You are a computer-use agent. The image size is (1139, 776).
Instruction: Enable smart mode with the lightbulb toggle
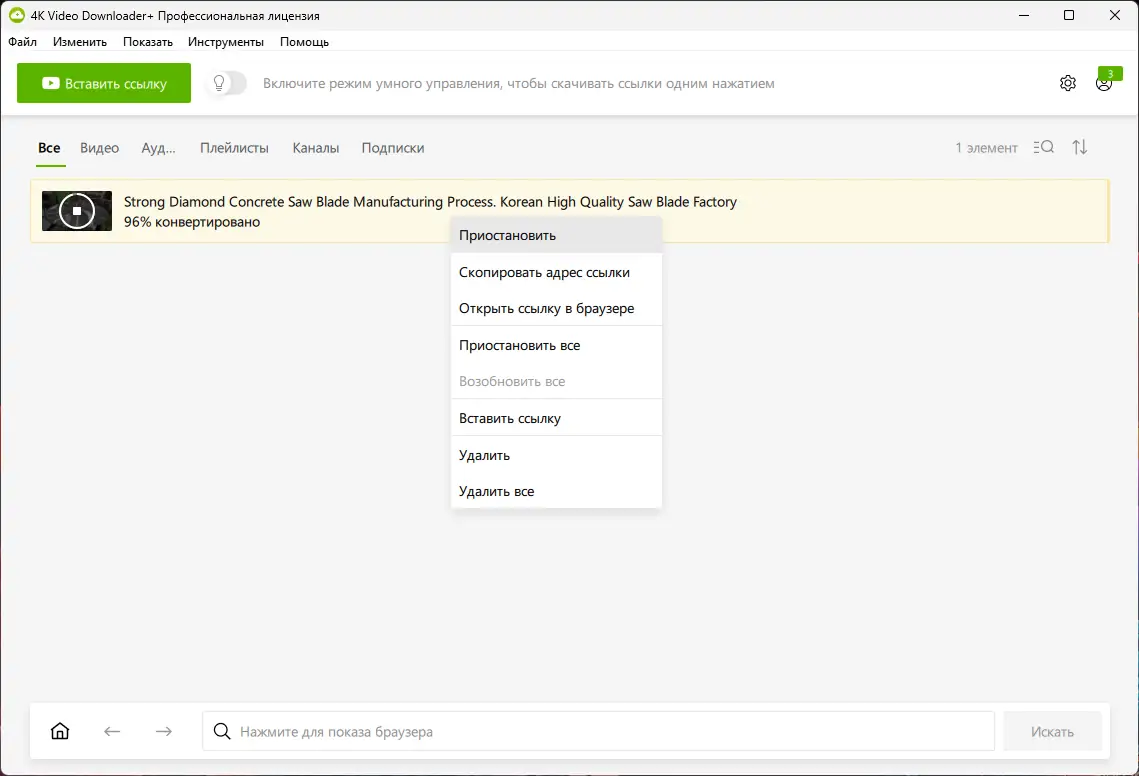tap(225, 84)
